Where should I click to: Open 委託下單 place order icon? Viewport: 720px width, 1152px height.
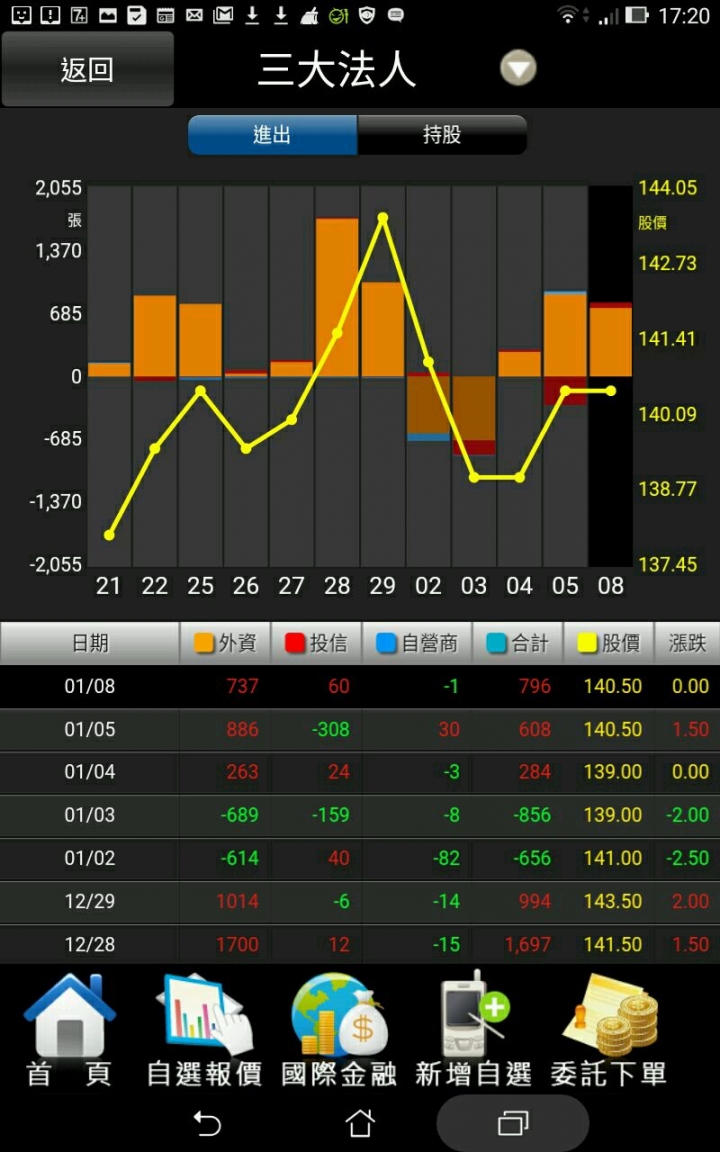(609, 1031)
